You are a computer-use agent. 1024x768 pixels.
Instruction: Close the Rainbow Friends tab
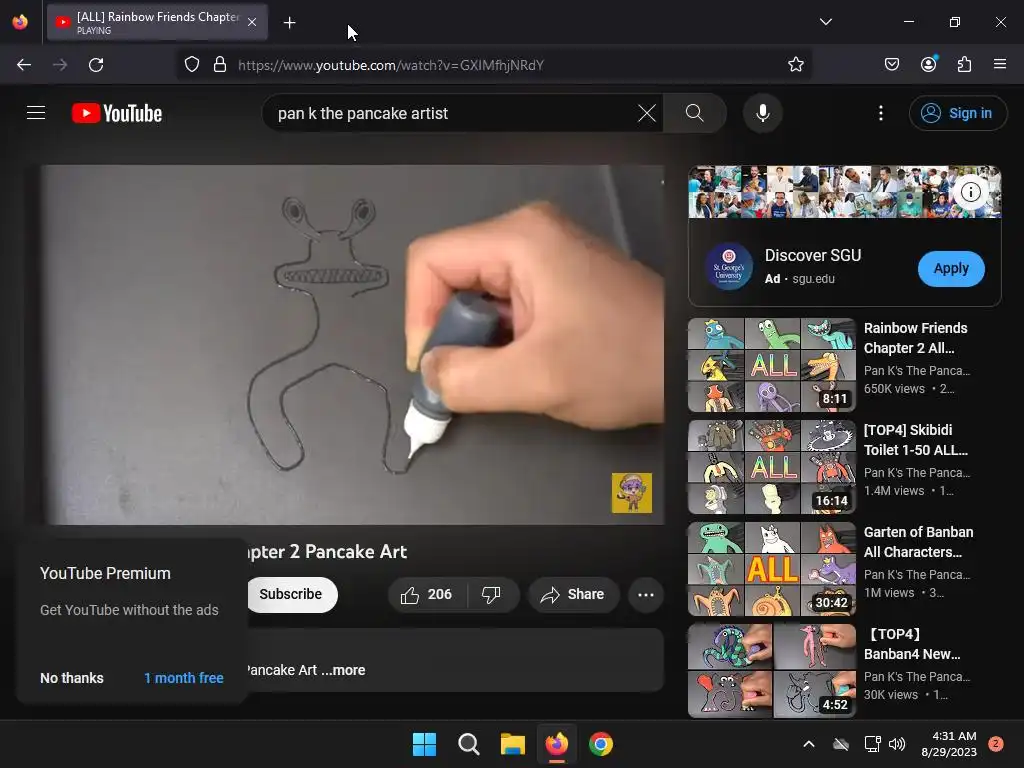click(x=252, y=22)
